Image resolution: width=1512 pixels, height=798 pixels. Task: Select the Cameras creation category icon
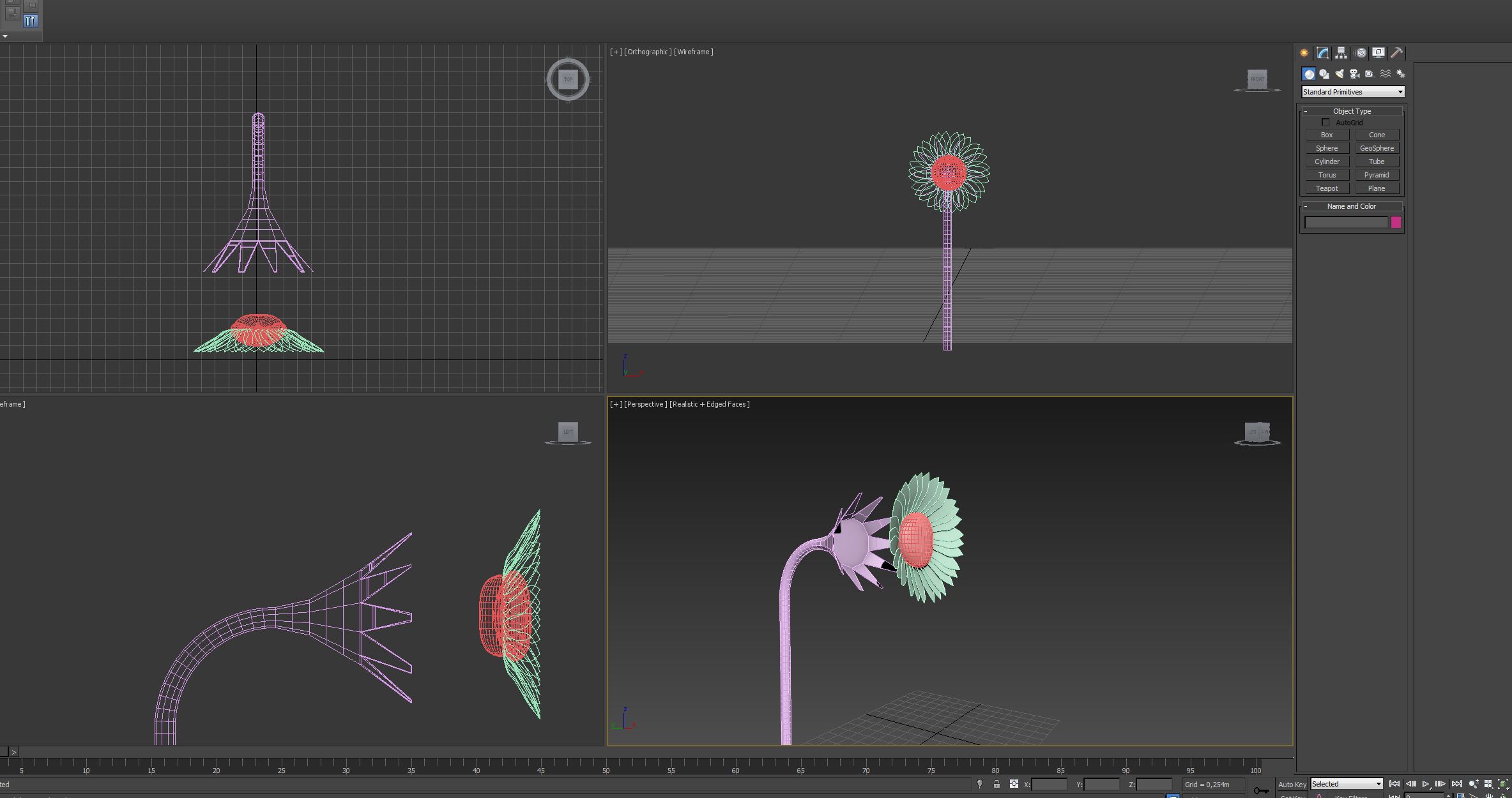(1354, 74)
